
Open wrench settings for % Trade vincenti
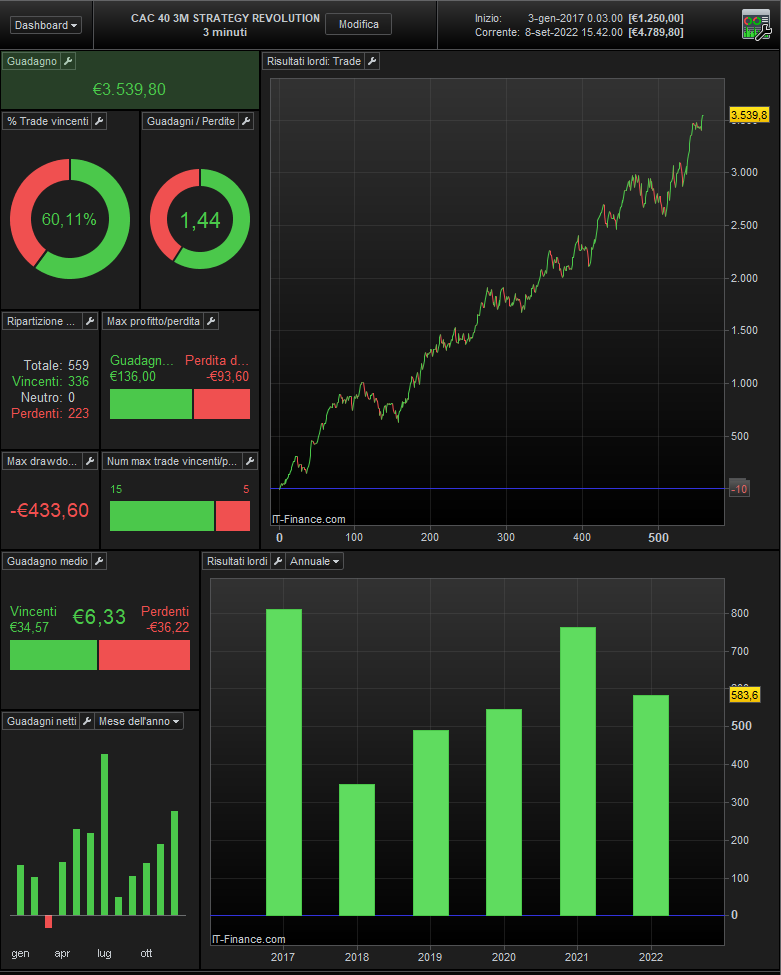(x=99, y=121)
